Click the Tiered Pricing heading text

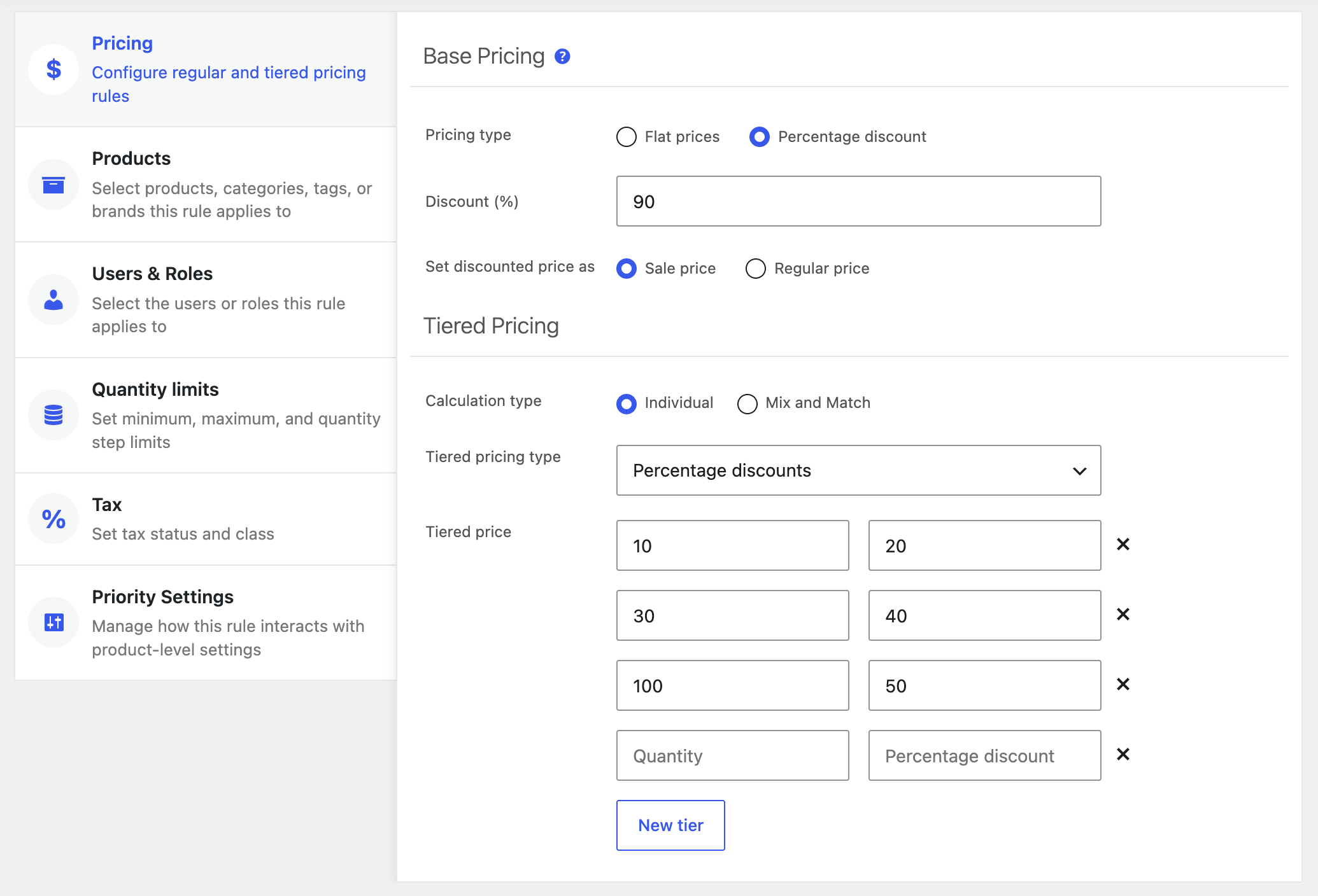pos(491,326)
